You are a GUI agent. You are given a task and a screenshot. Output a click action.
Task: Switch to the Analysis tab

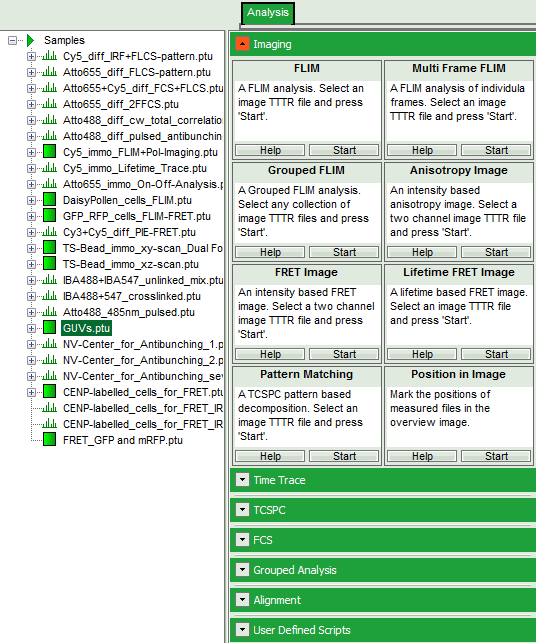pyautogui.click(x=268, y=13)
